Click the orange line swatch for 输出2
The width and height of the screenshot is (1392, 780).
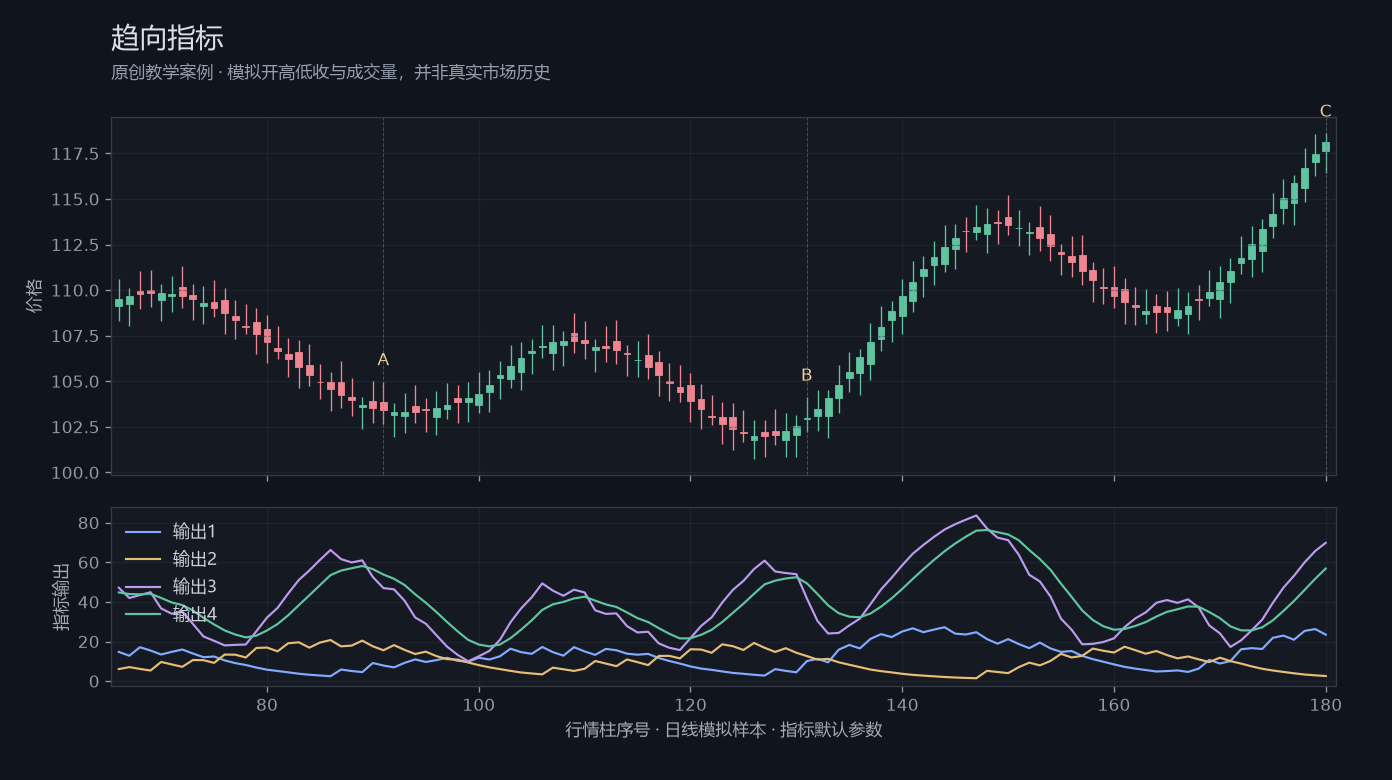click(141, 559)
